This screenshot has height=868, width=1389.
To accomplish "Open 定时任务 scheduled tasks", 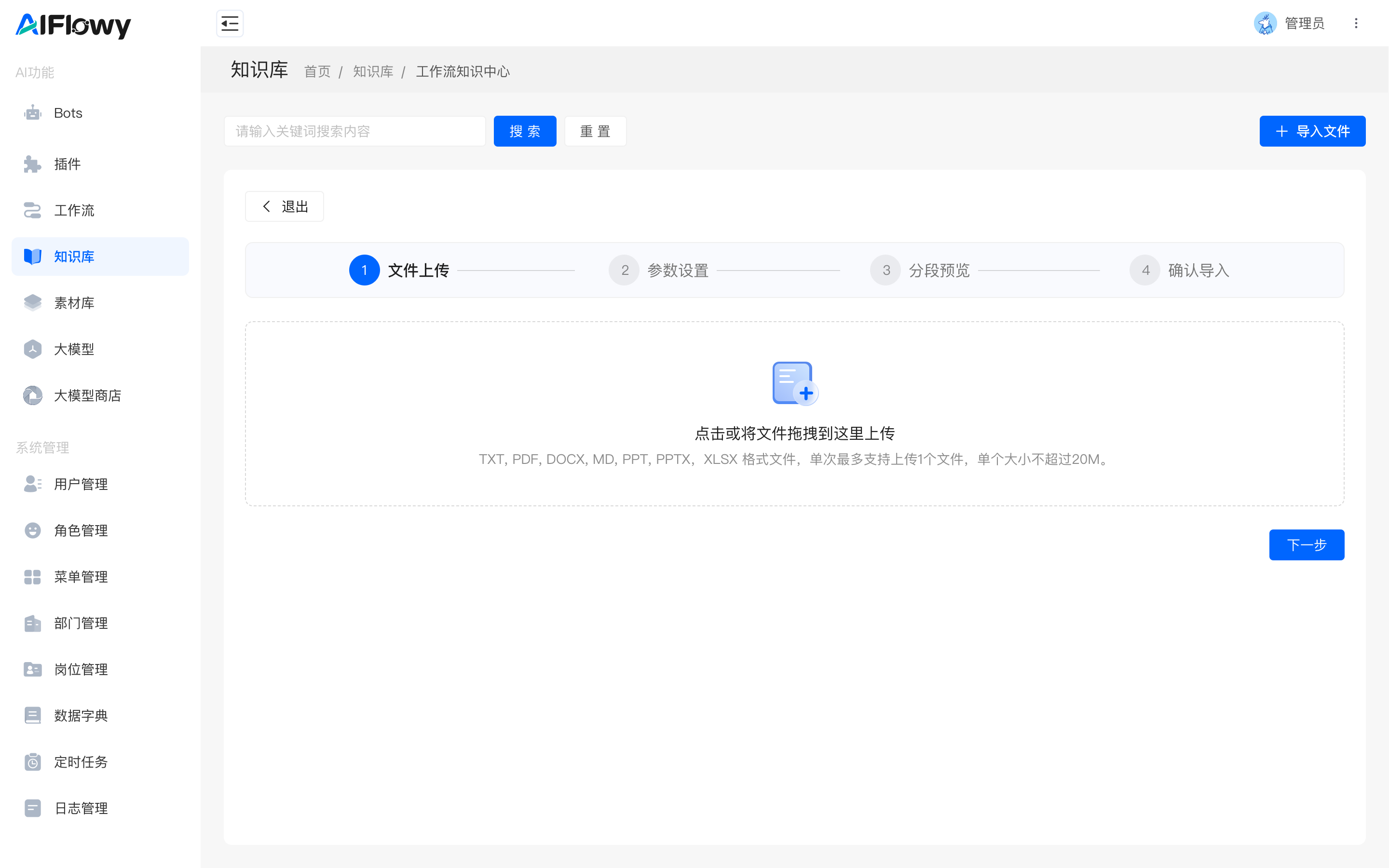I will 33,762.
